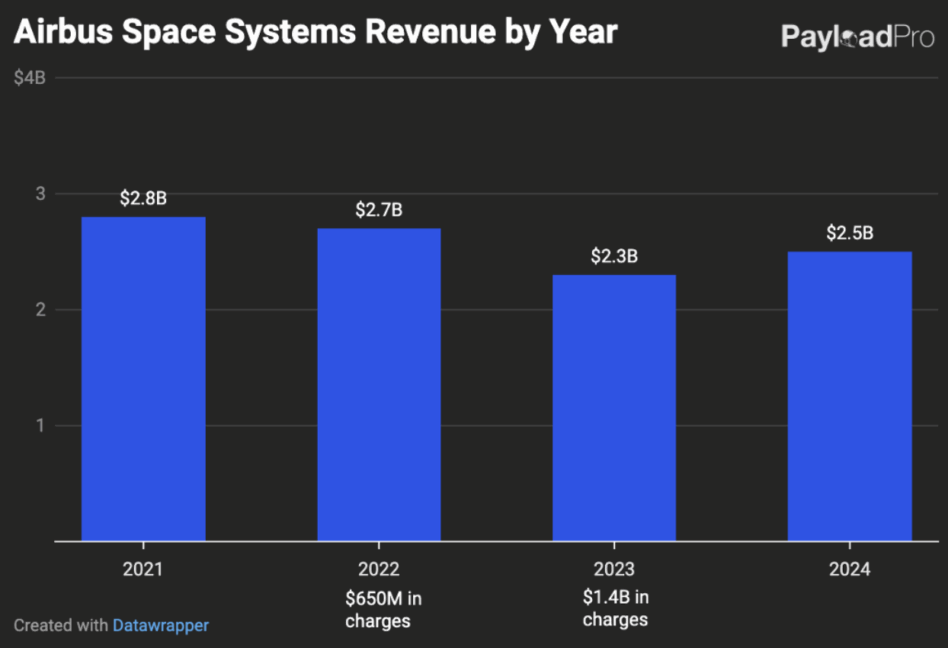
Task: Click the '$650M in charges' annotation
Action: (383, 610)
